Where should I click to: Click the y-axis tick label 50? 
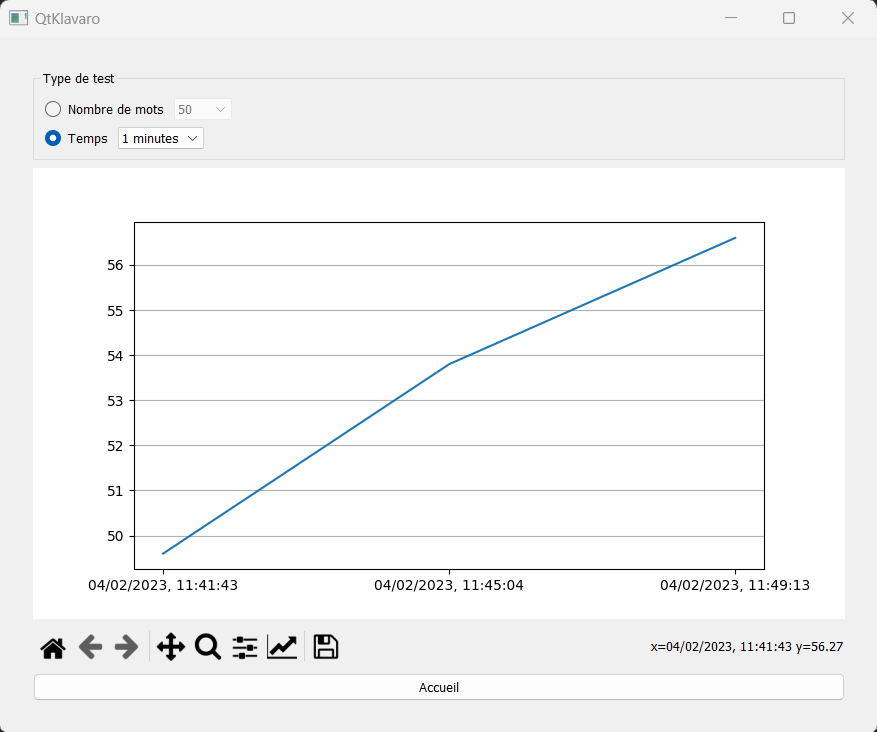pos(115,536)
